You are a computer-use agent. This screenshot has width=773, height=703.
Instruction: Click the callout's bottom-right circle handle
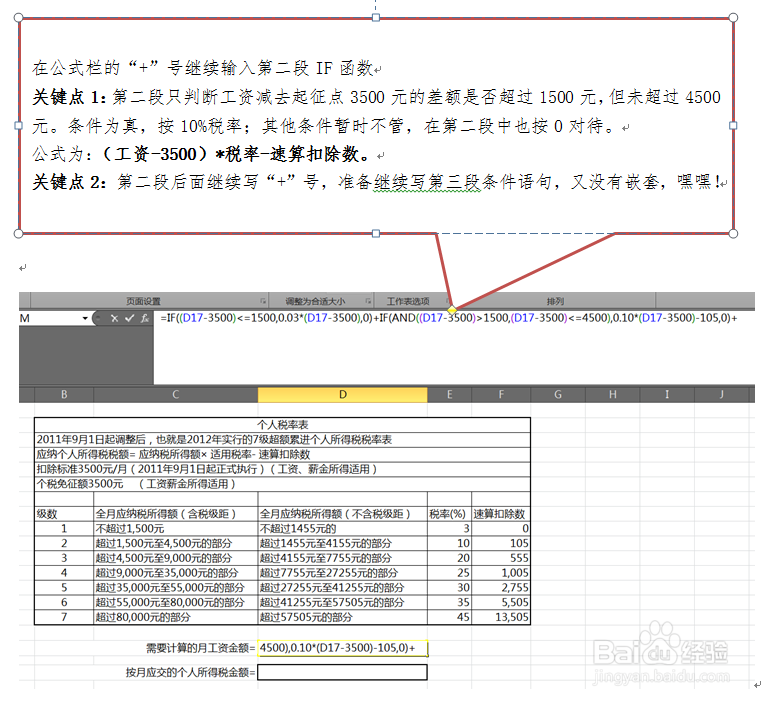pos(733,234)
